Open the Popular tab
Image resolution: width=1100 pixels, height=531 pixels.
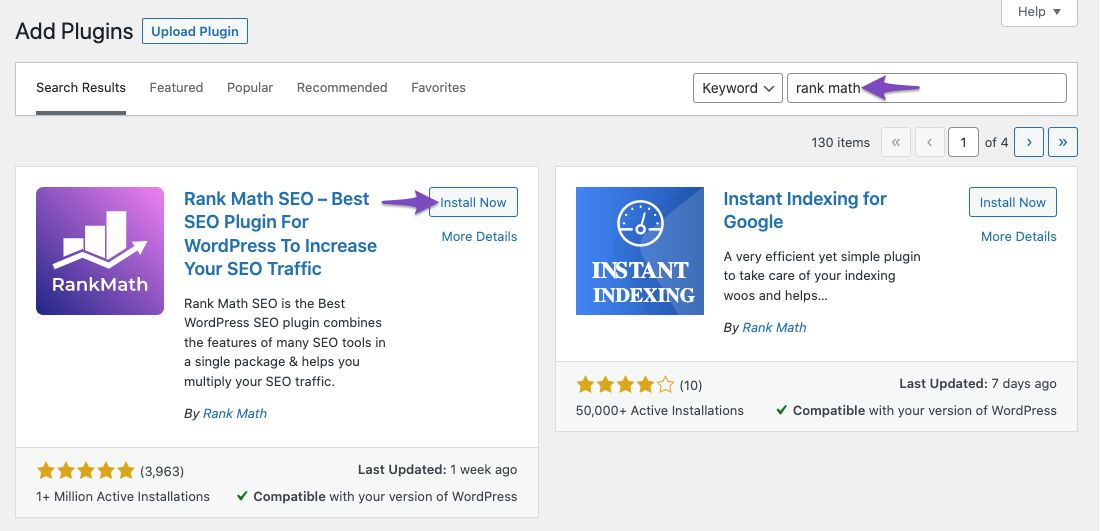pos(250,88)
